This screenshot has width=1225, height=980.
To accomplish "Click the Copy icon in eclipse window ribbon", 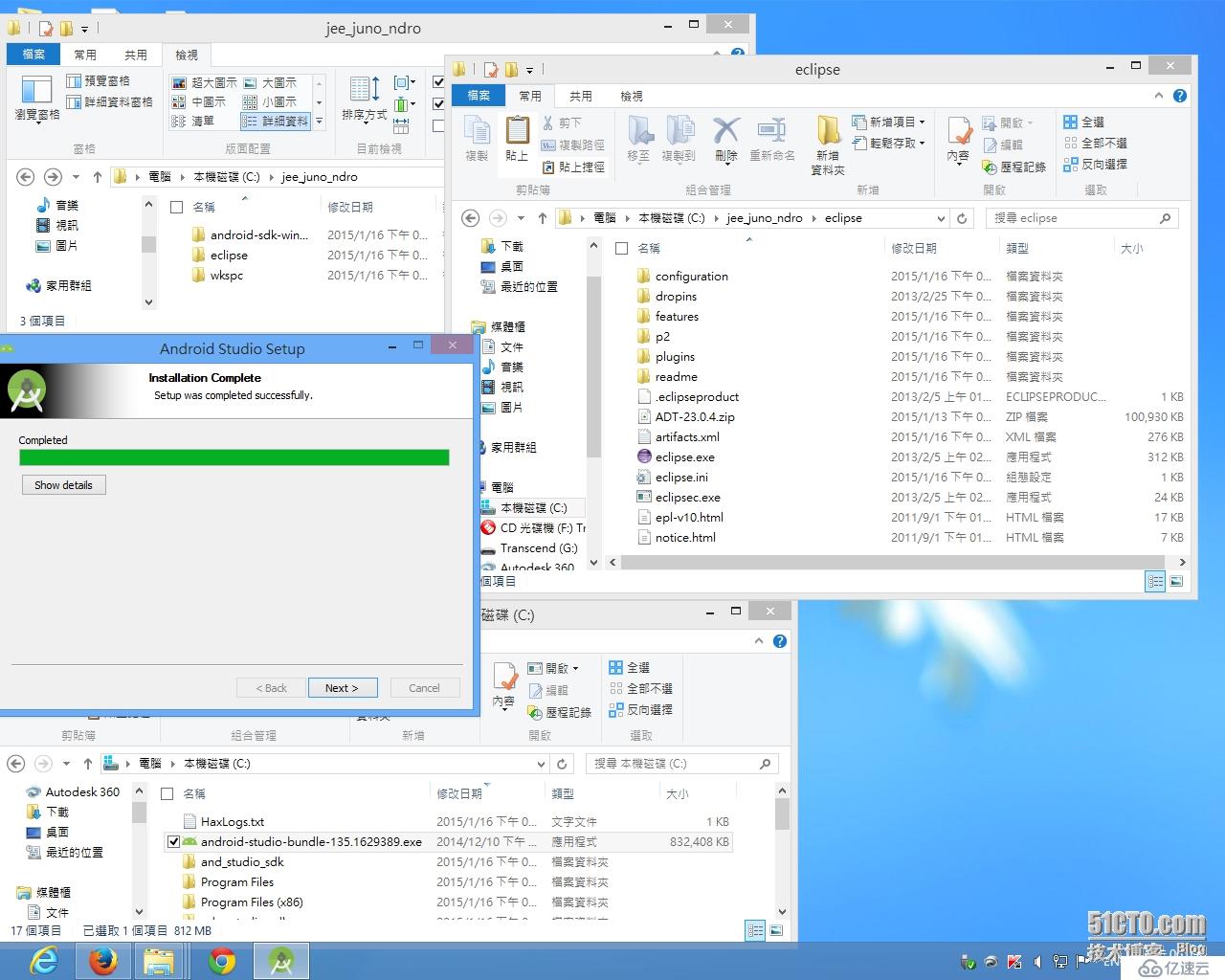I will [x=477, y=131].
